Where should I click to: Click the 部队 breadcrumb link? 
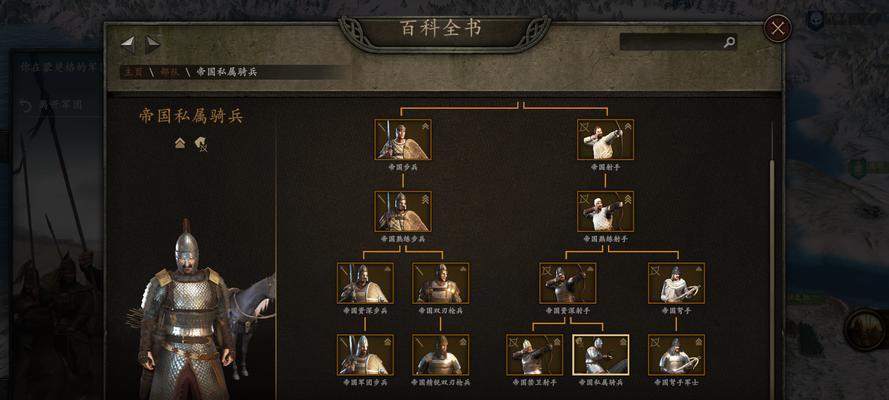(169, 72)
